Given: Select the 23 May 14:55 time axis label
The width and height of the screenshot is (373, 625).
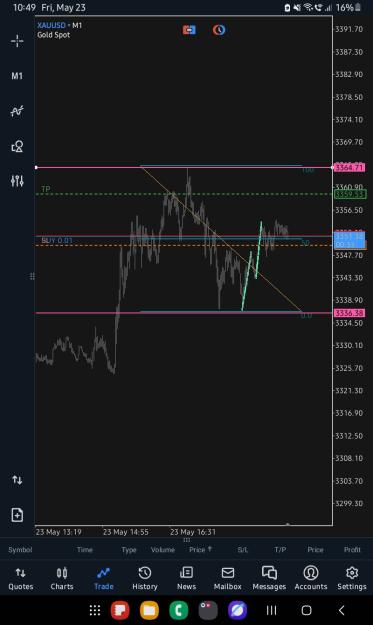Looking at the screenshot, I should tap(126, 532).
